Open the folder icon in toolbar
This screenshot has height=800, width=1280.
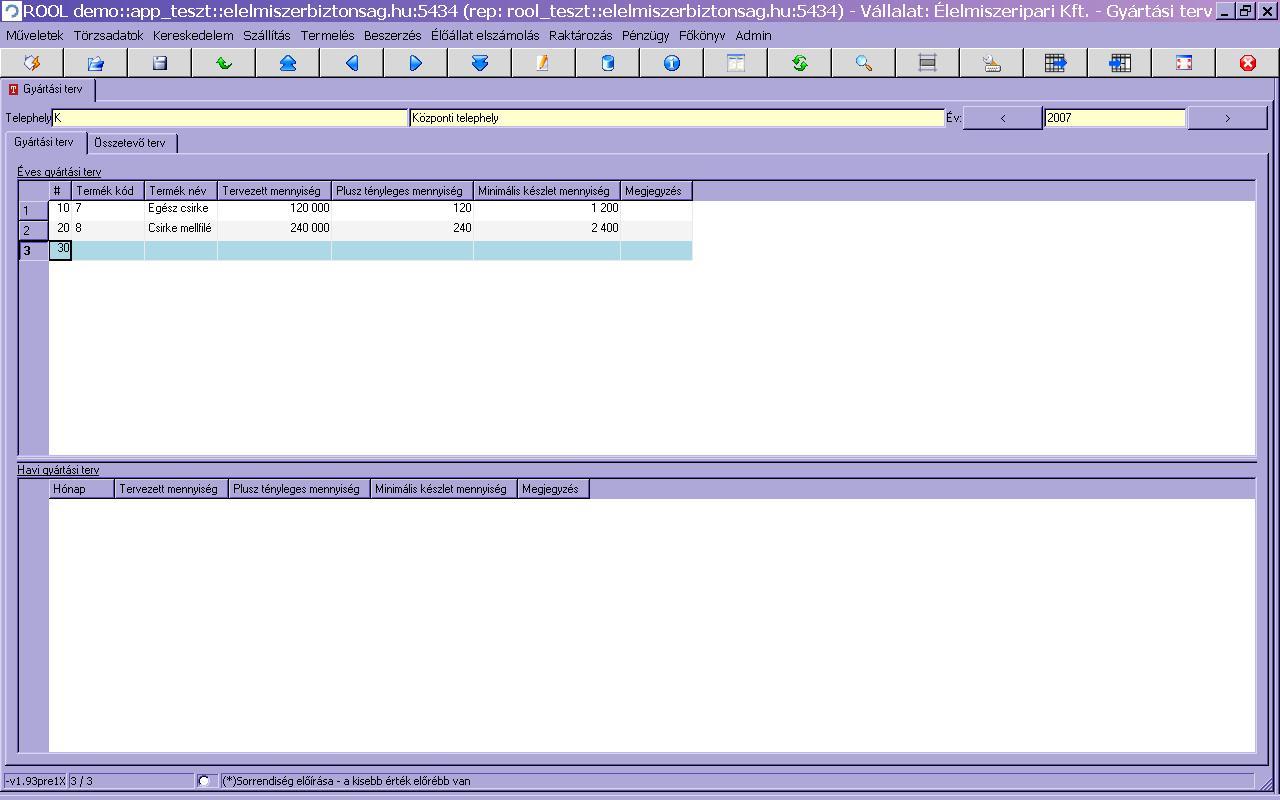(96, 63)
